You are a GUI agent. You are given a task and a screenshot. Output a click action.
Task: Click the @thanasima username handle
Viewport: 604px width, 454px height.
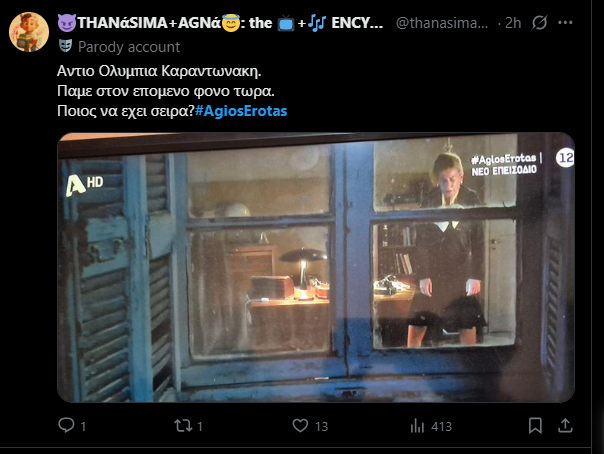tap(442, 23)
